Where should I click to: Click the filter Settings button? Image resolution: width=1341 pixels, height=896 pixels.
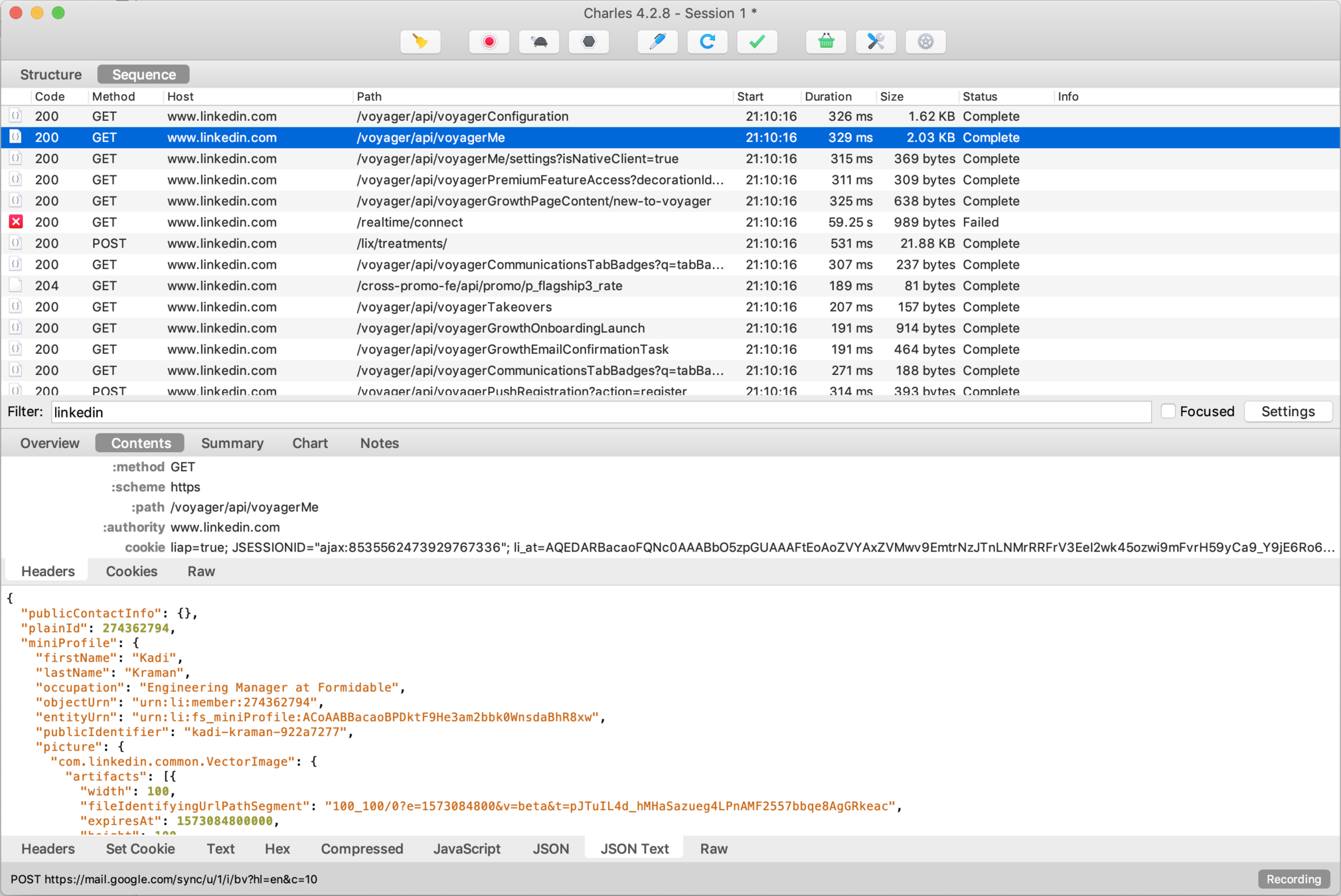1287,411
